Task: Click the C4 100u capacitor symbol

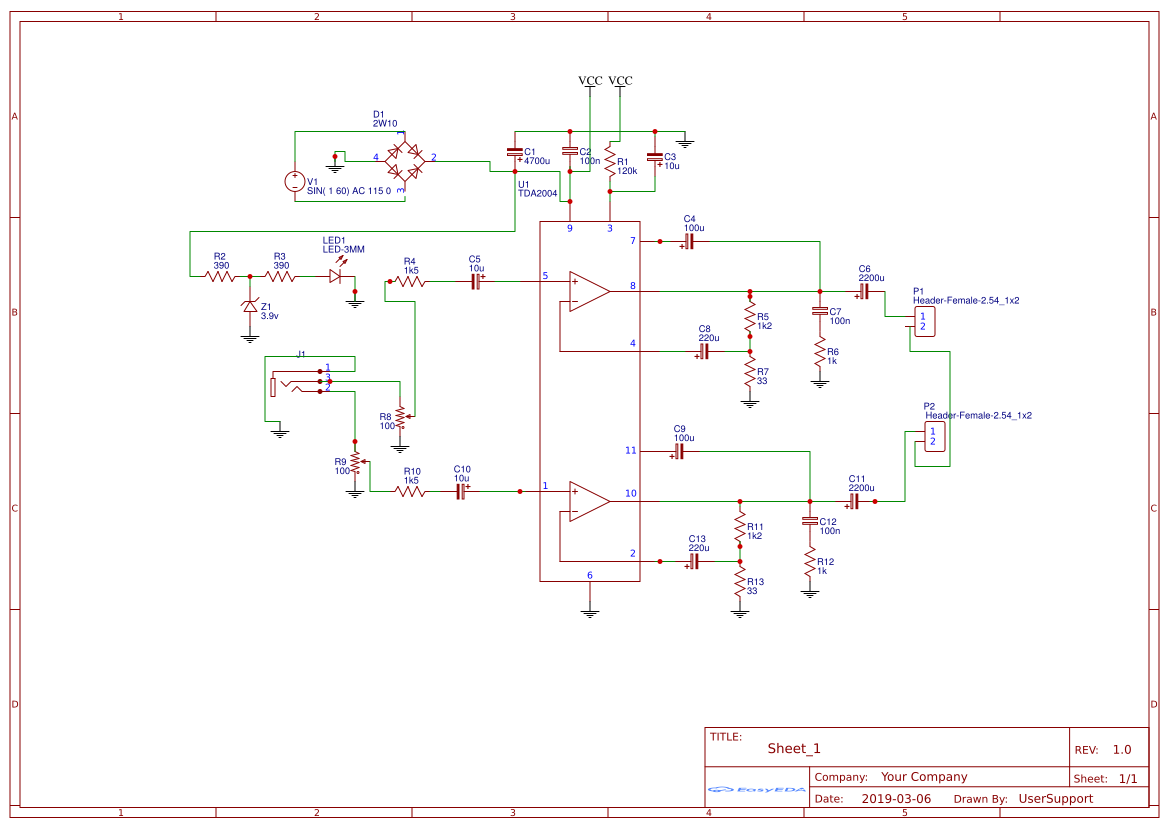Action: click(689, 241)
